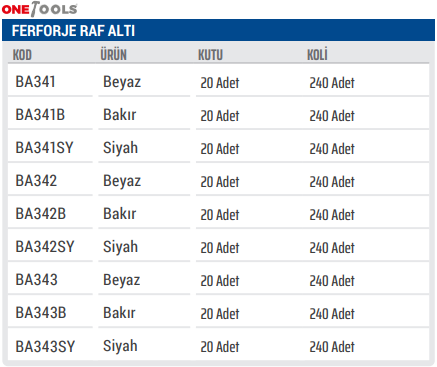Click Bakır in the BA342B row
Screen dimensions: 437x367
[x=119, y=214]
